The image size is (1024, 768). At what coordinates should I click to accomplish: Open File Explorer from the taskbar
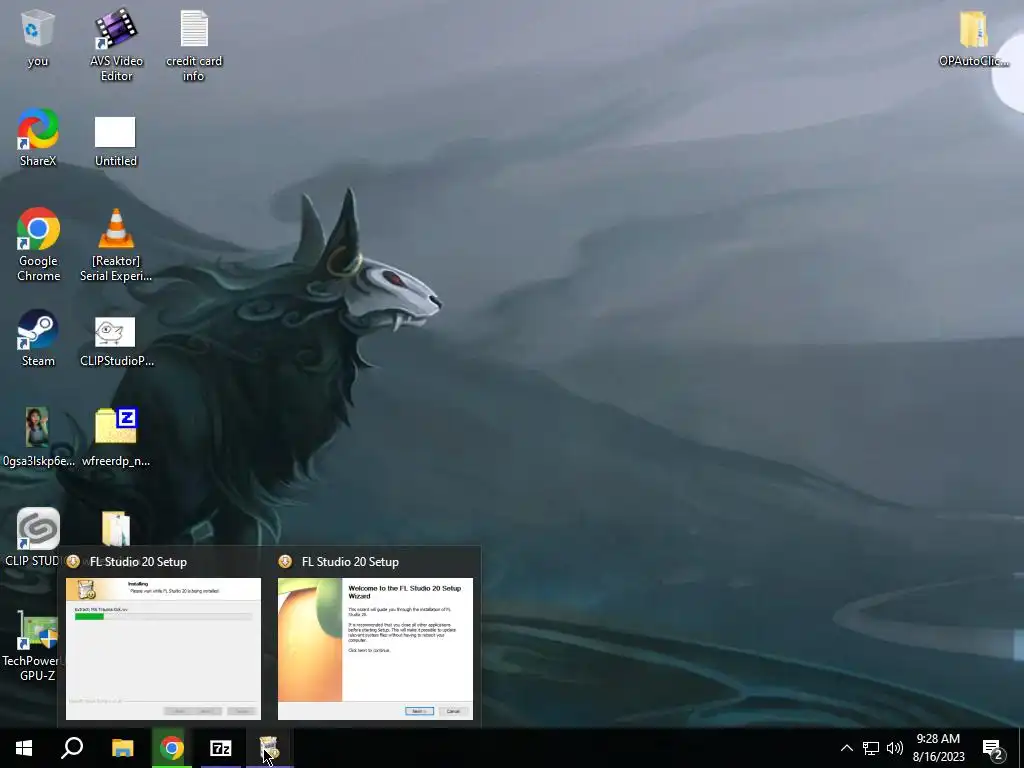click(122, 748)
